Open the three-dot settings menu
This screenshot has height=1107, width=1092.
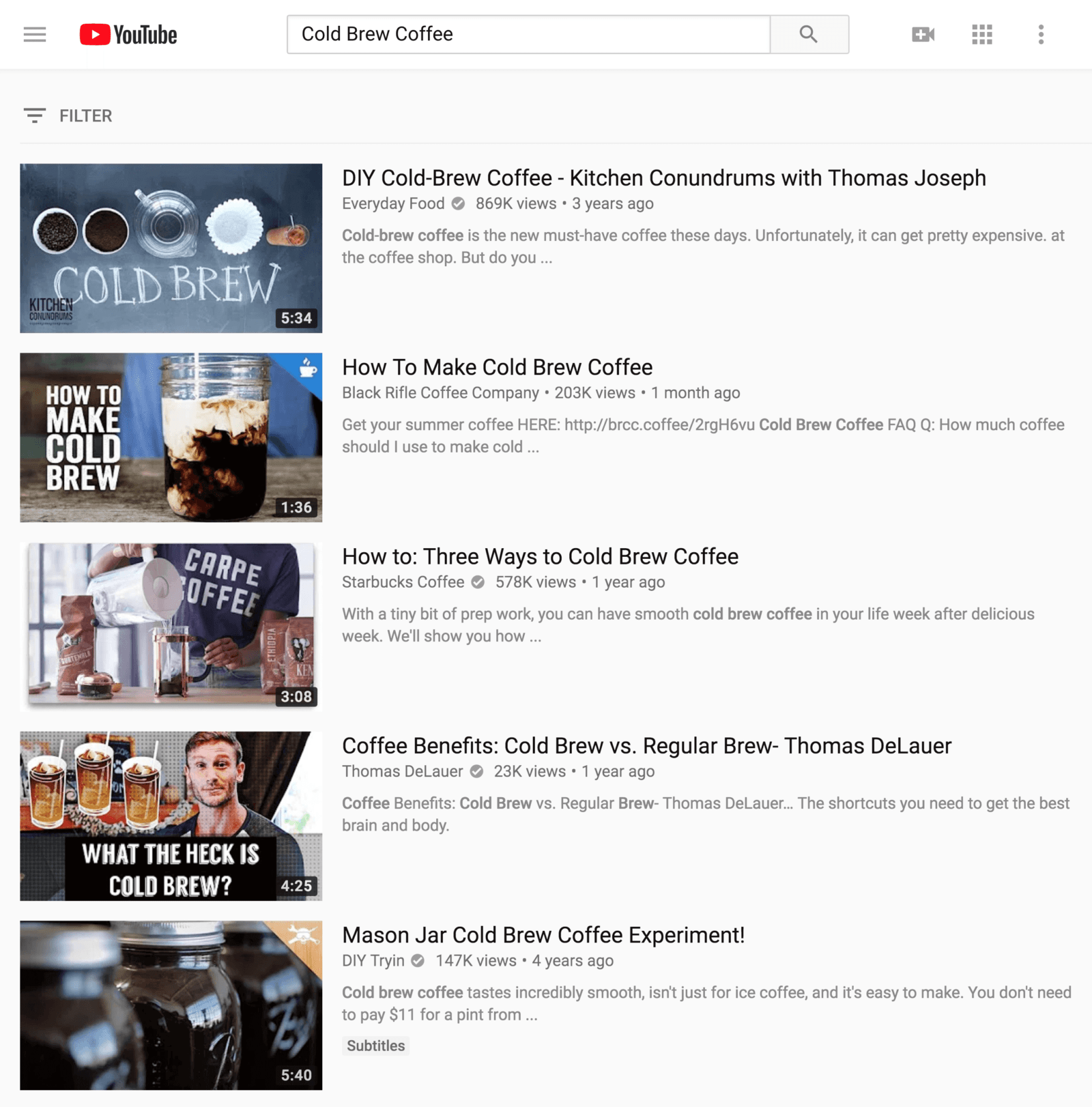click(x=1040, y=33)
